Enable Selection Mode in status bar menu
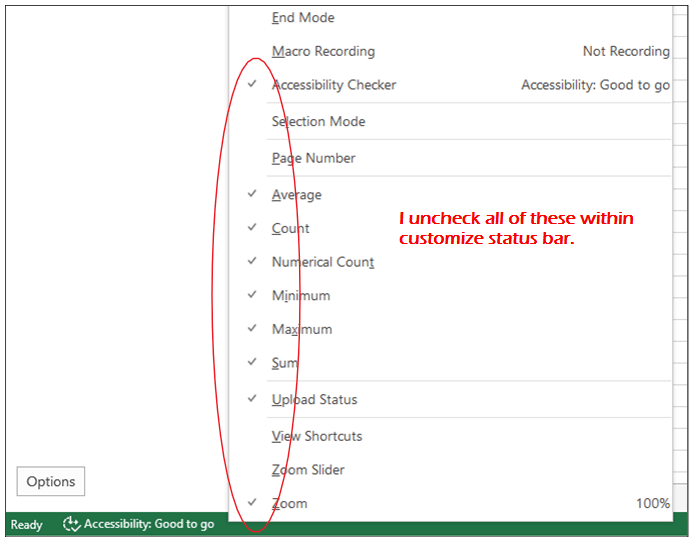This screenshot has height=542, width=693. coord(451,121)
